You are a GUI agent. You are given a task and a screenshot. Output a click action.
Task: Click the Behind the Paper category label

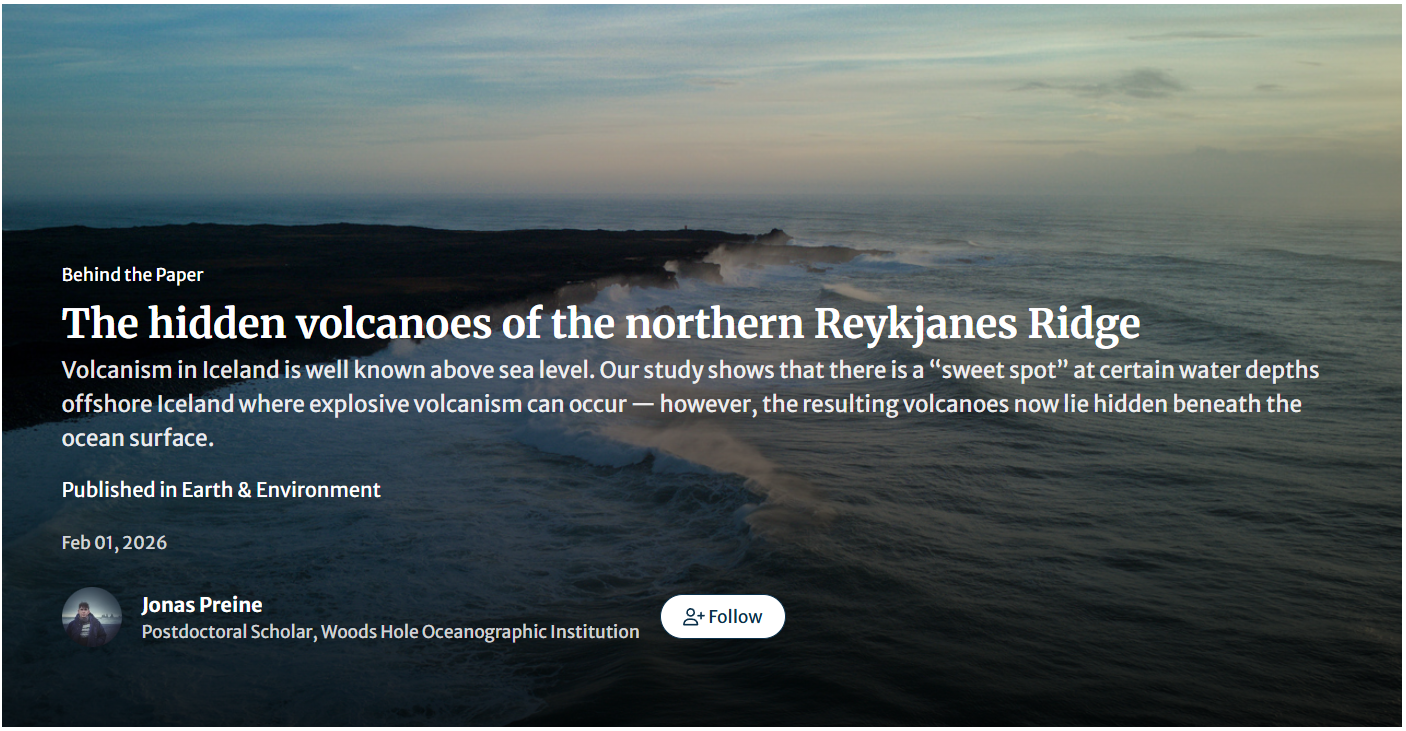click(x=132, y=275)
